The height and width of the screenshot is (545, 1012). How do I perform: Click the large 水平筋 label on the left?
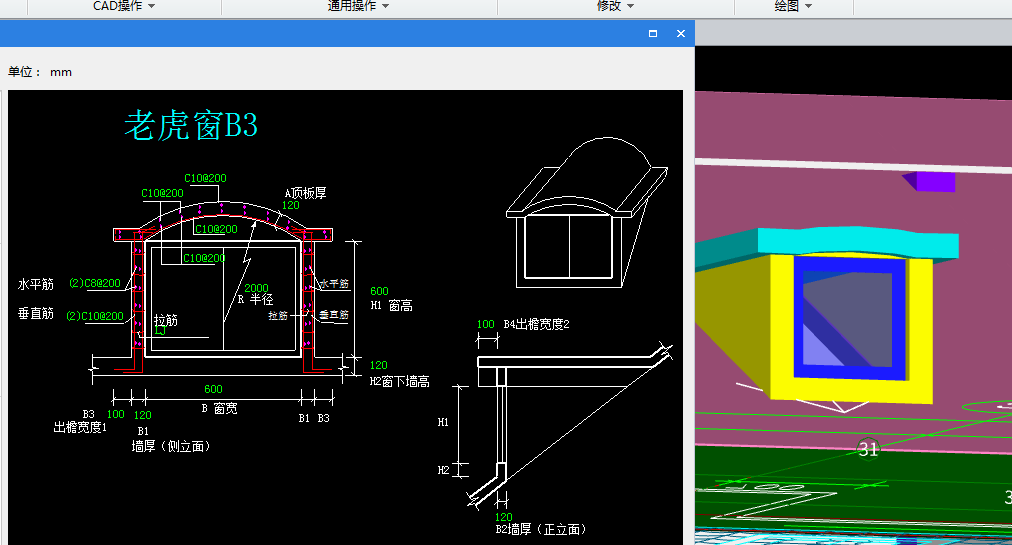pyautogui.click(x=35, y=284)
